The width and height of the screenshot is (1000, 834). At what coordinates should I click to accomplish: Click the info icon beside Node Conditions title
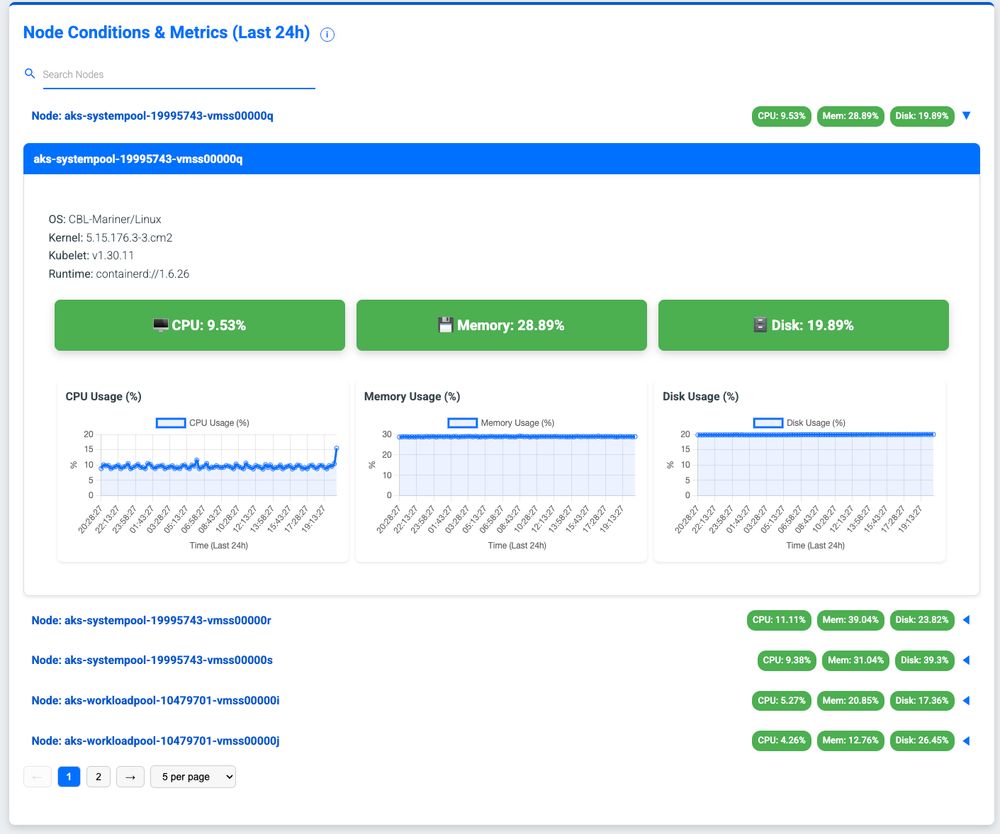[327, 34]
